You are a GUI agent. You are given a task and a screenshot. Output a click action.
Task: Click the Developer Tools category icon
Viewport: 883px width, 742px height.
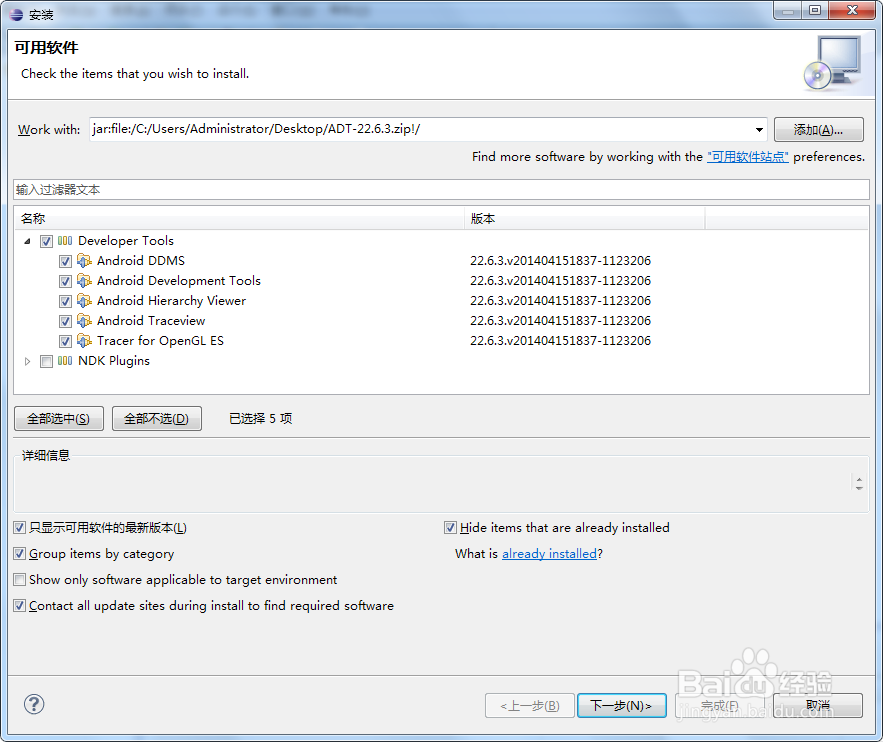click(x=65, y=241)
